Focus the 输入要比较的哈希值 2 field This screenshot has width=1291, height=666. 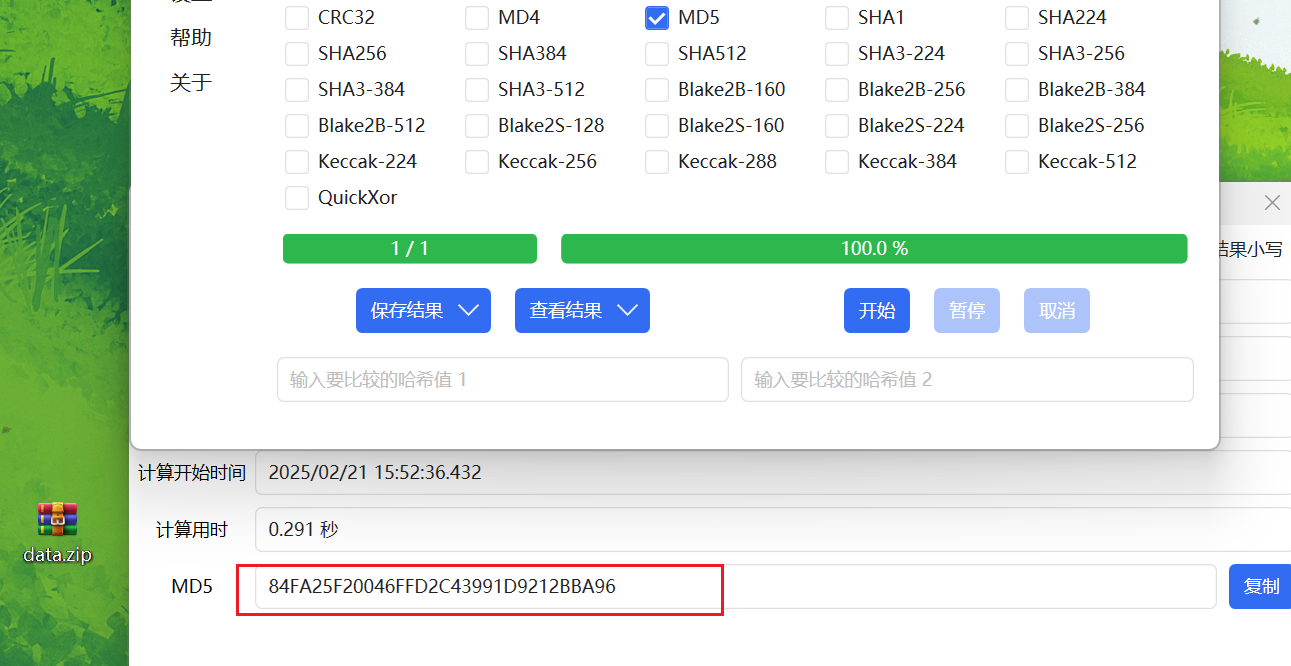click(967, 380)
